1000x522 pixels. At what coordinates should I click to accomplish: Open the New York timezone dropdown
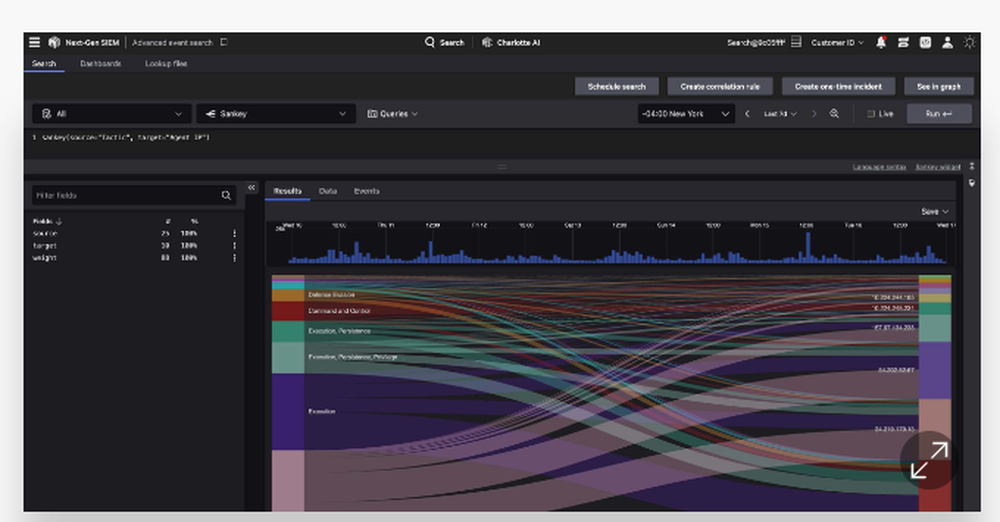pos(685,114)
